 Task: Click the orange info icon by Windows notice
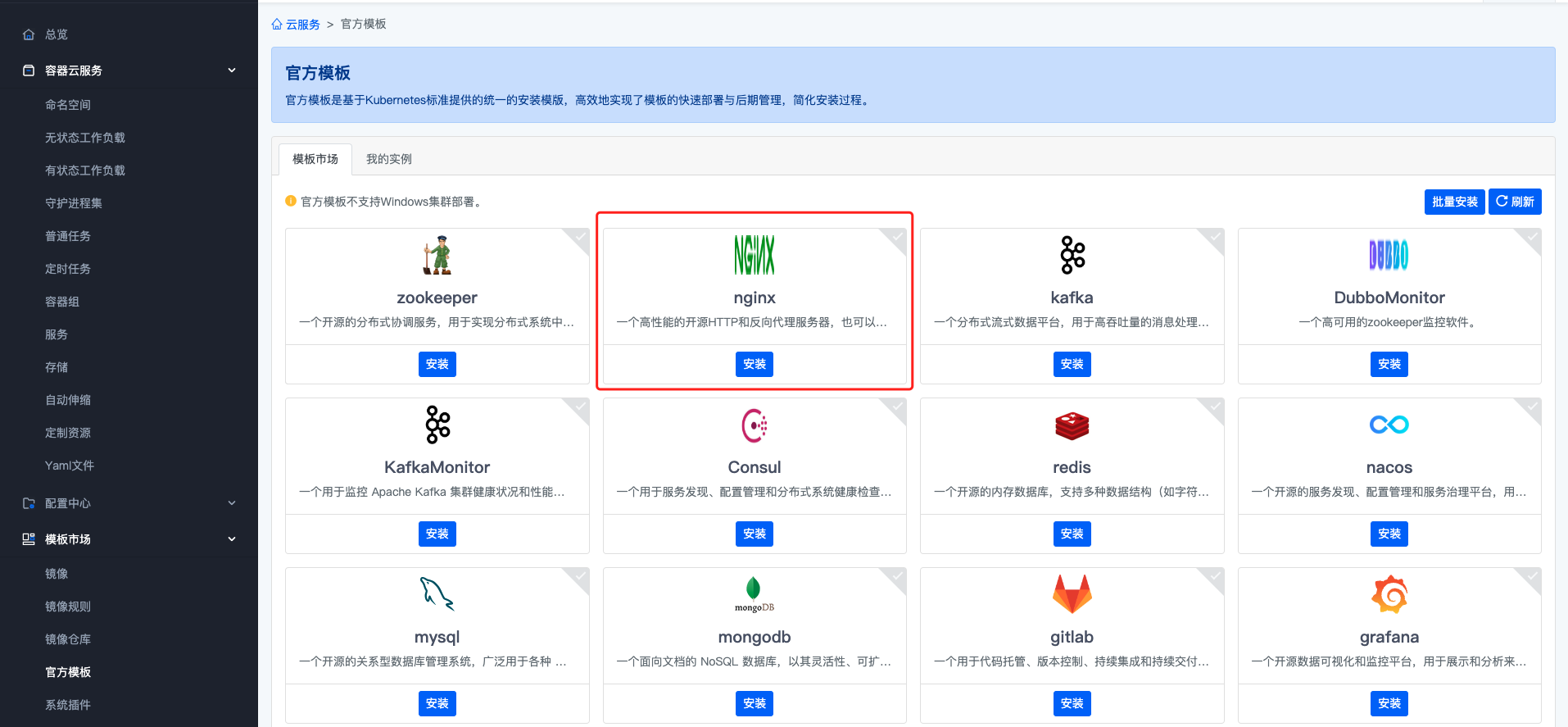click(291, 201)
